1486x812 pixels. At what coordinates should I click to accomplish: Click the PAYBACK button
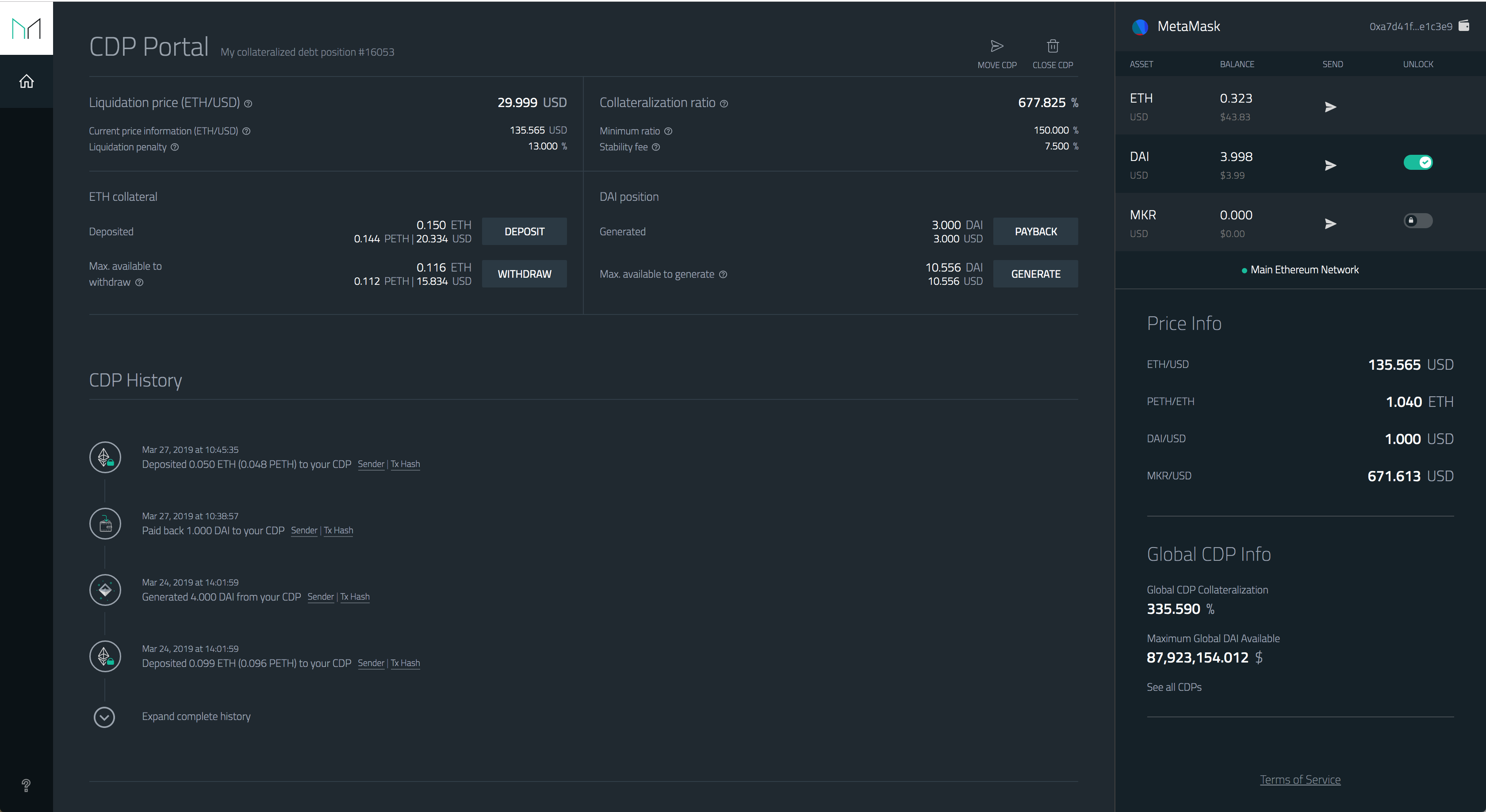point(1035,231)
